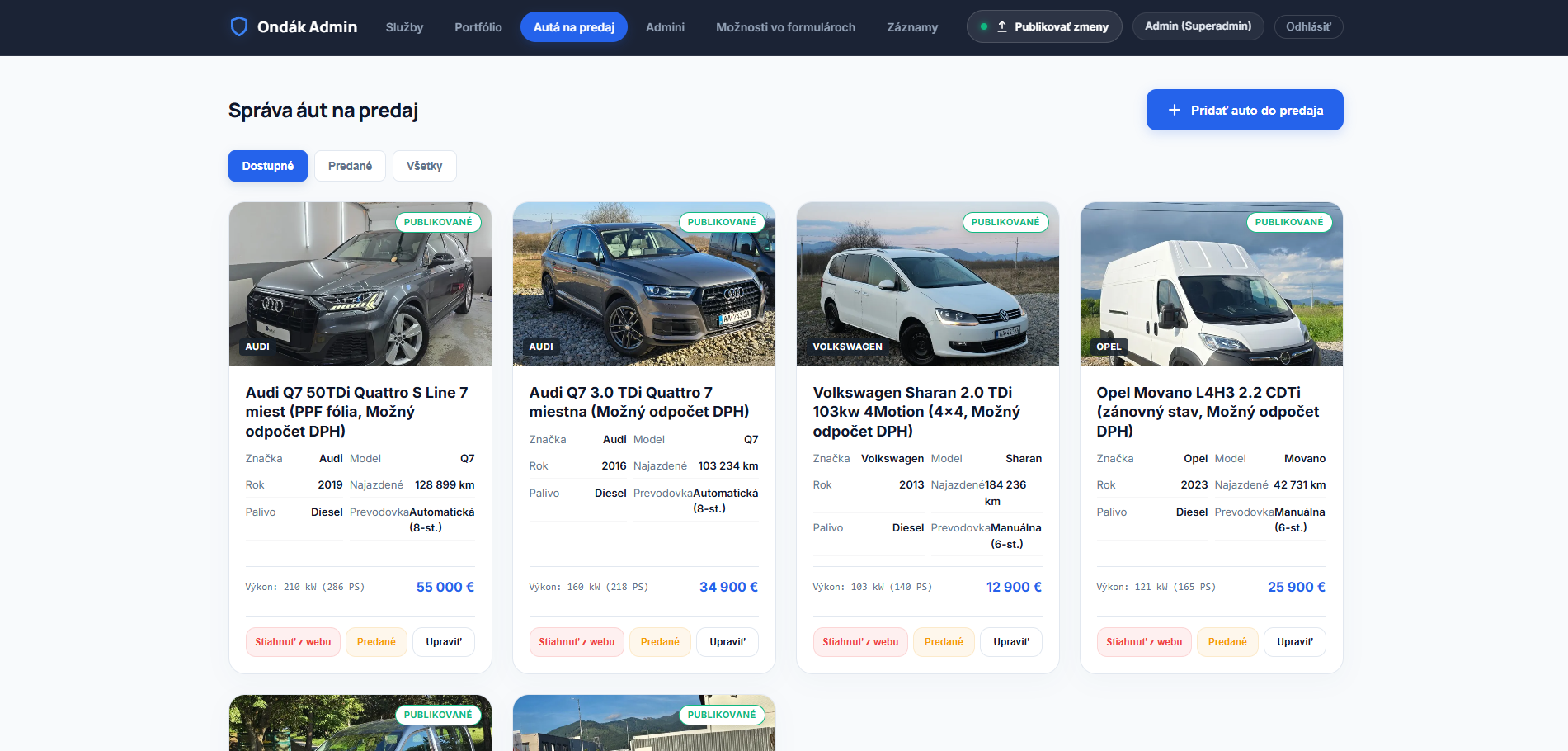Screen dimensions: 1568x751
Task: Click Výkon: 210 kW (286 PS) text
Action: coord(304,587)
